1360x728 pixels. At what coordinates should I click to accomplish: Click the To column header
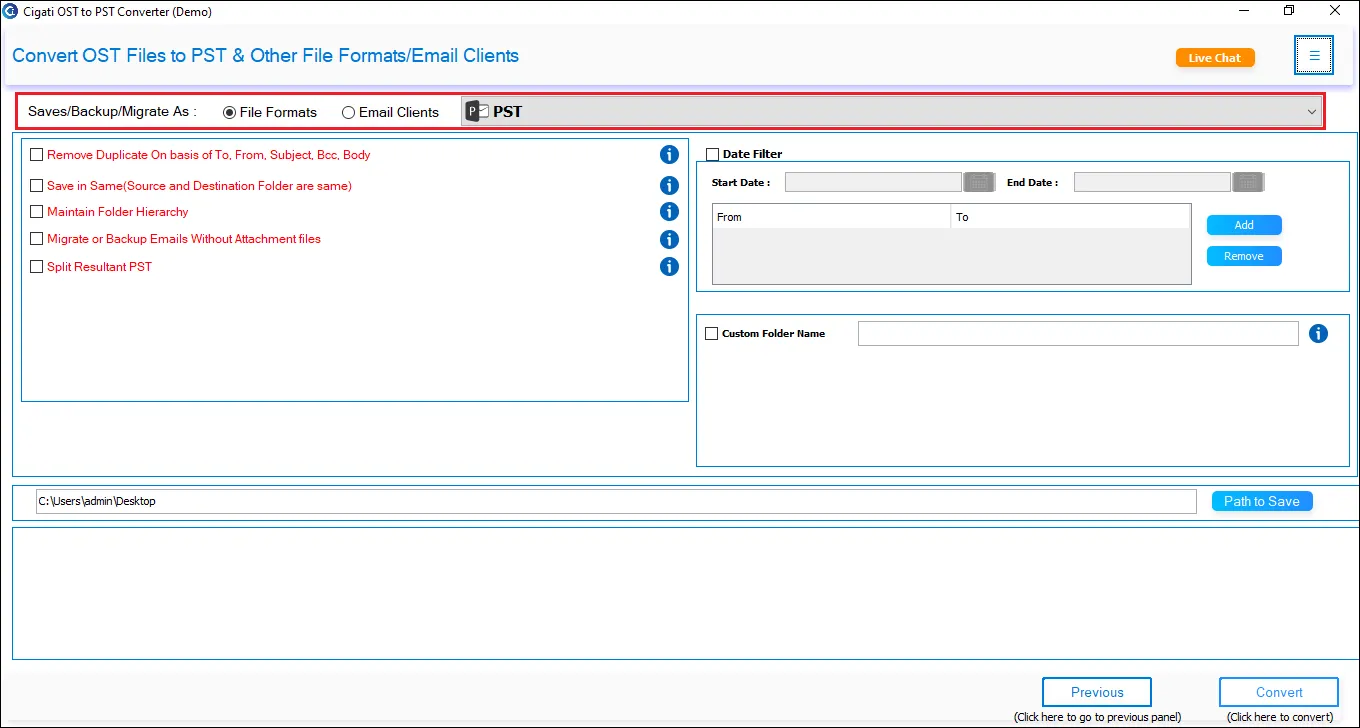pyautogui.click(x=1070, y=217)
